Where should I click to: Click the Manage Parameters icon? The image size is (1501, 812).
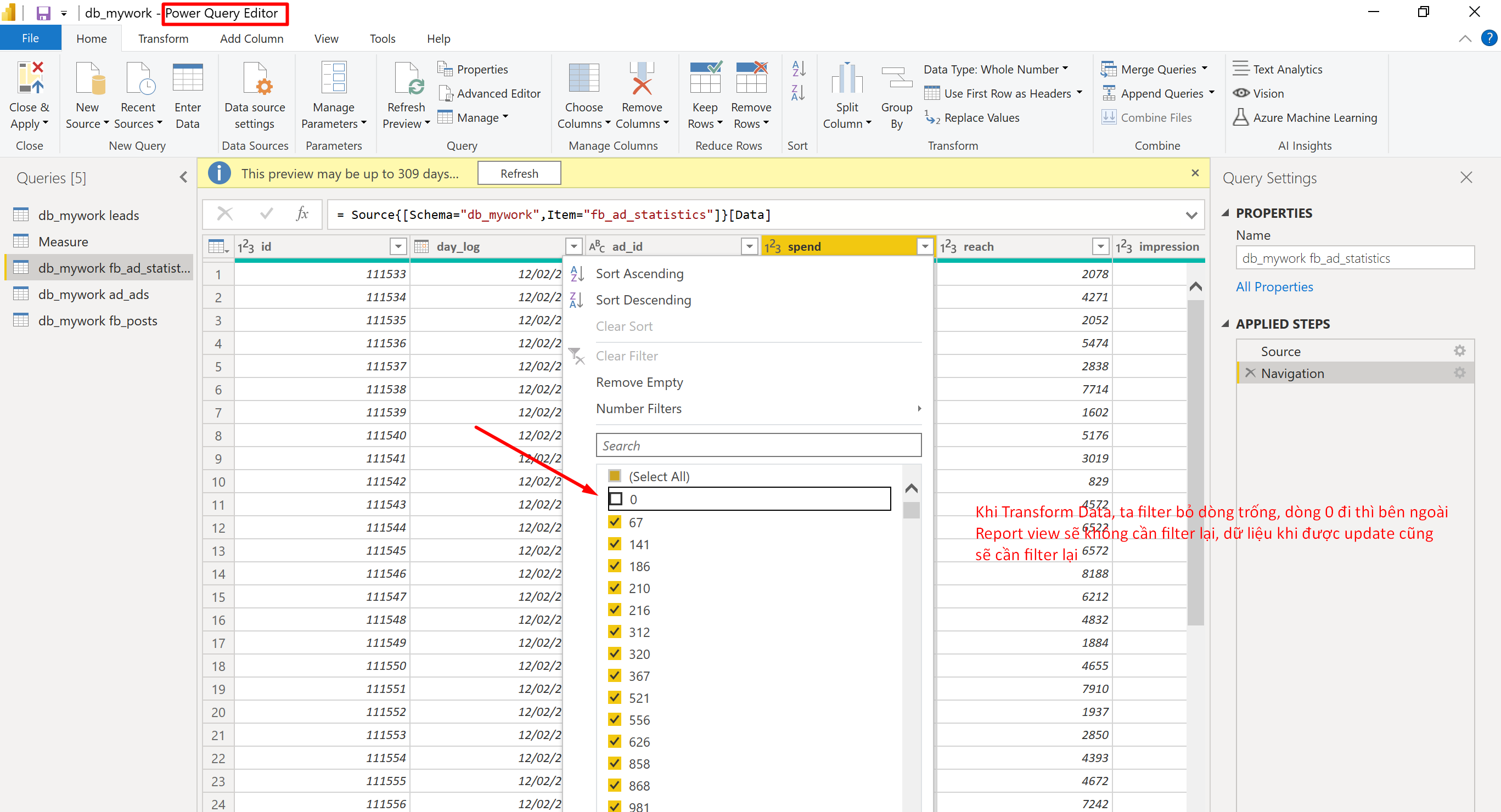click(x=334, y=78)
